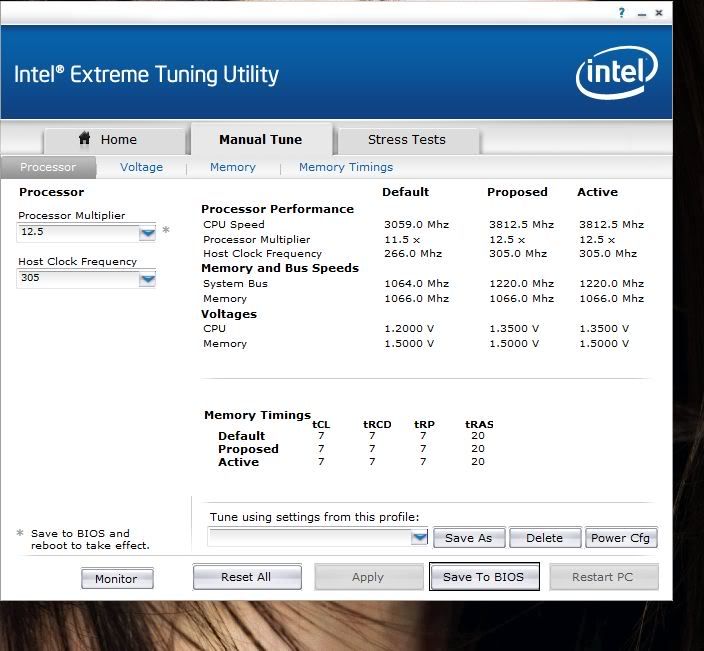
Task: Click the Memory and Bus Speeds heading
Action: point(280,268)
